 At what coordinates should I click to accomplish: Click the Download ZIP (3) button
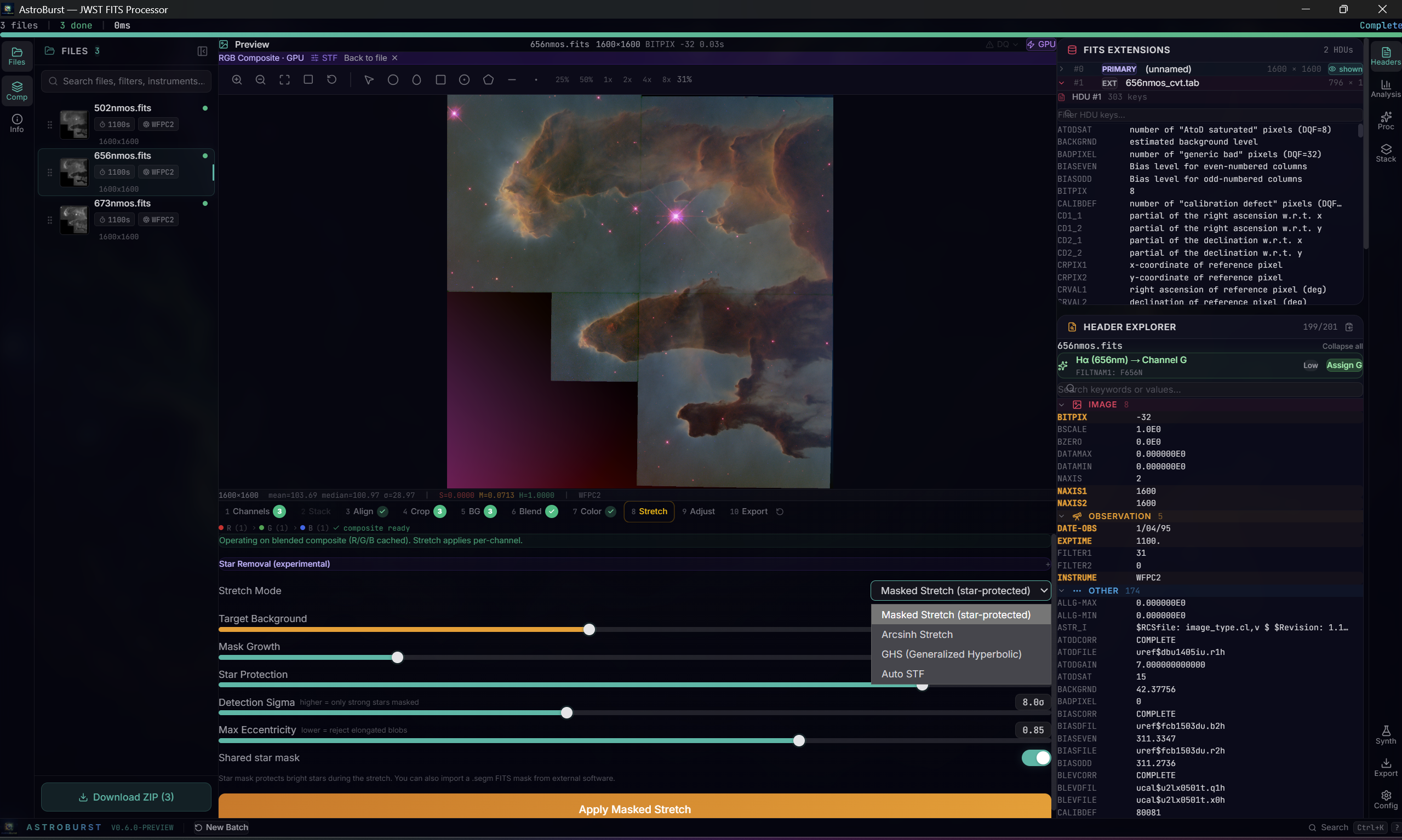(x=125, y=797)
